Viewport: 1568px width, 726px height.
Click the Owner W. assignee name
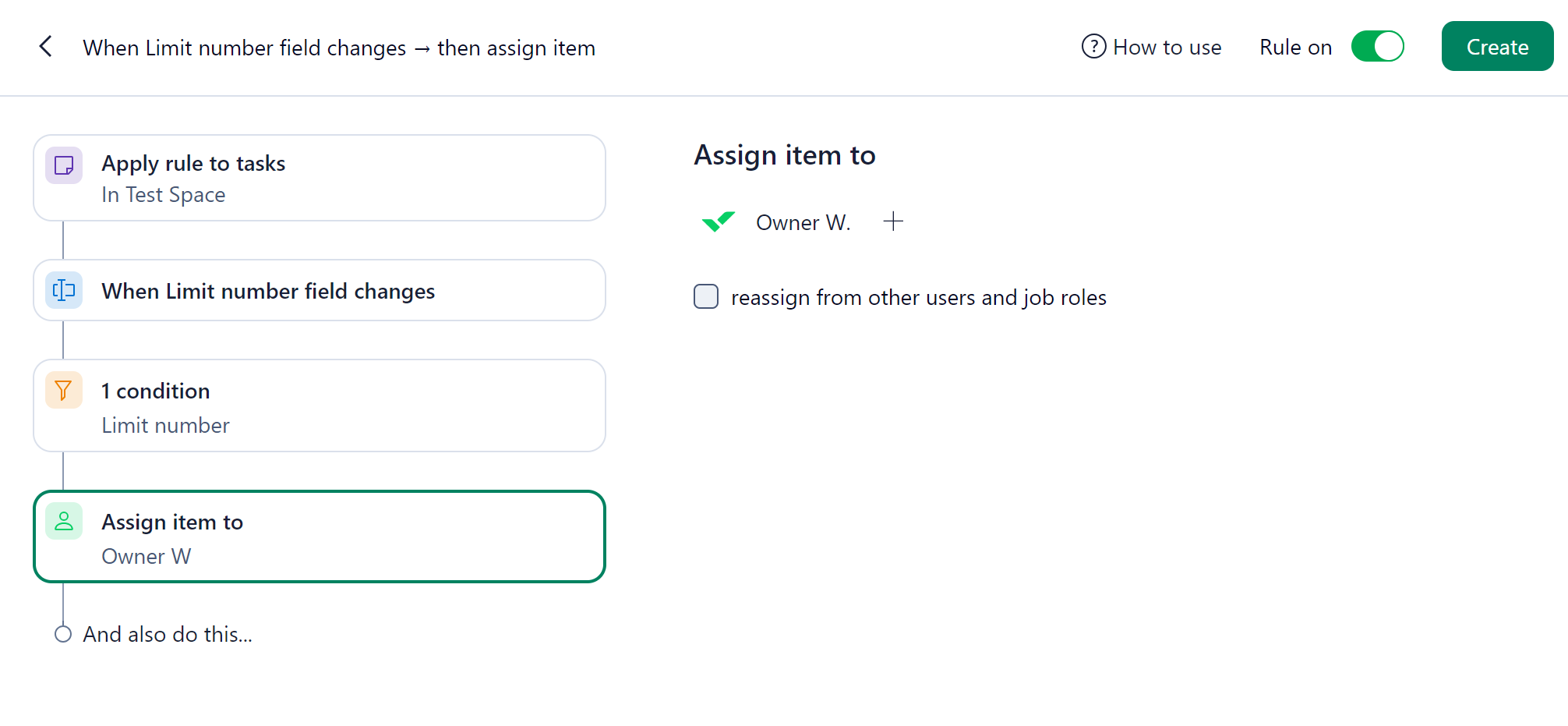(x=803, y=222)
